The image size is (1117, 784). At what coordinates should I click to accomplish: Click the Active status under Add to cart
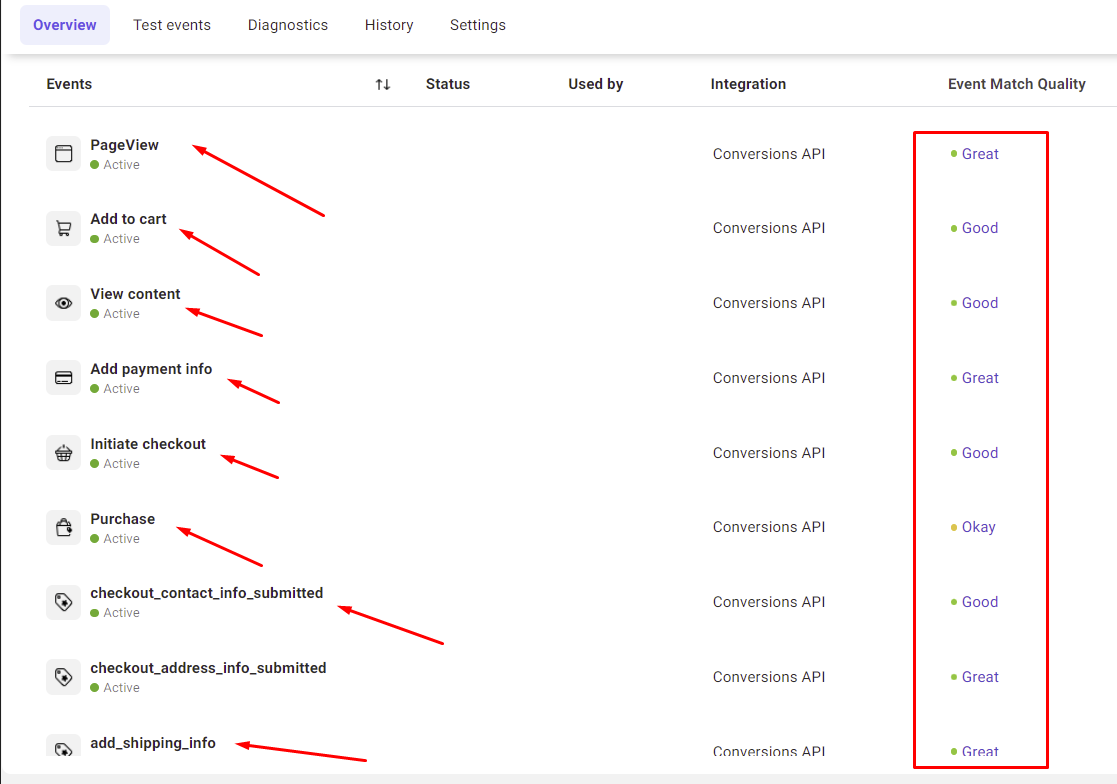point(115,239)
